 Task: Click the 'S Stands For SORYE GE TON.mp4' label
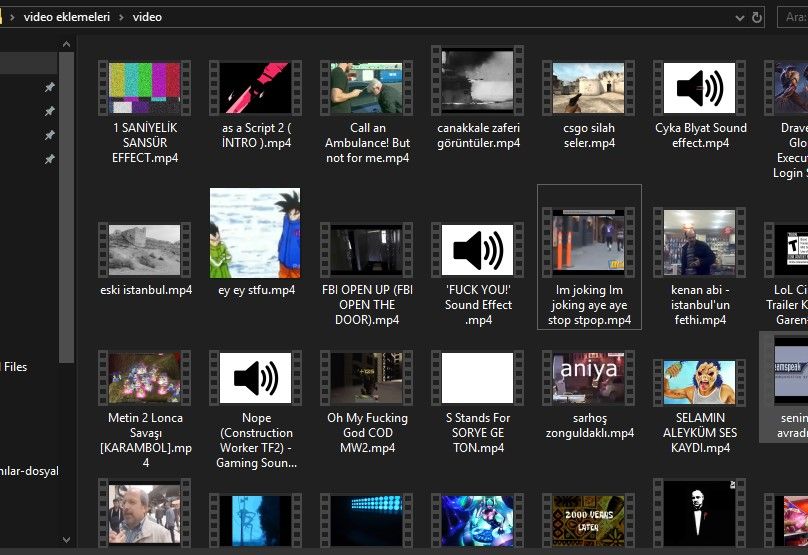(x=478, y=433)
